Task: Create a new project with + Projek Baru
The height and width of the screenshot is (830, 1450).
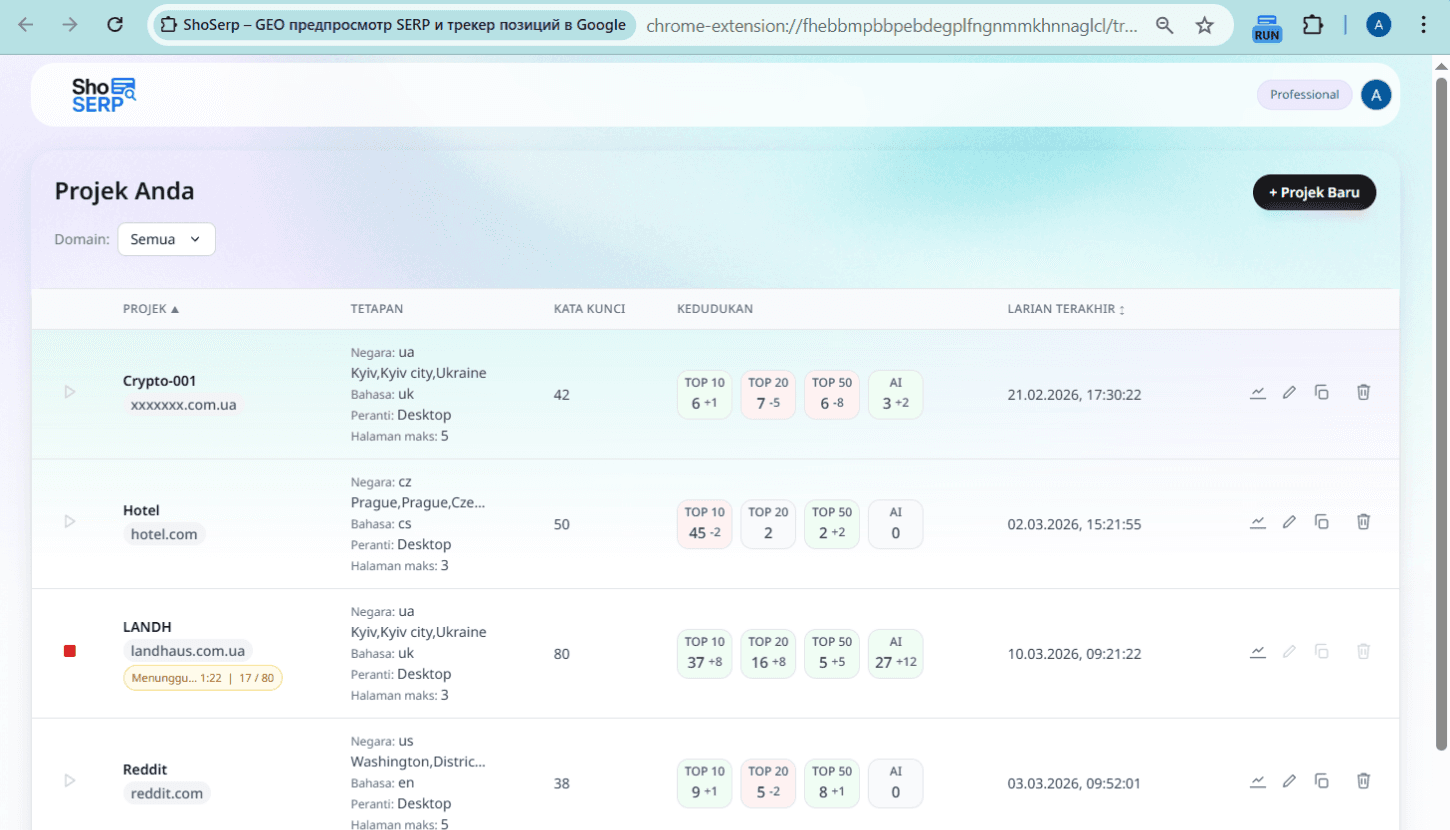Action: pos(1314,192)
